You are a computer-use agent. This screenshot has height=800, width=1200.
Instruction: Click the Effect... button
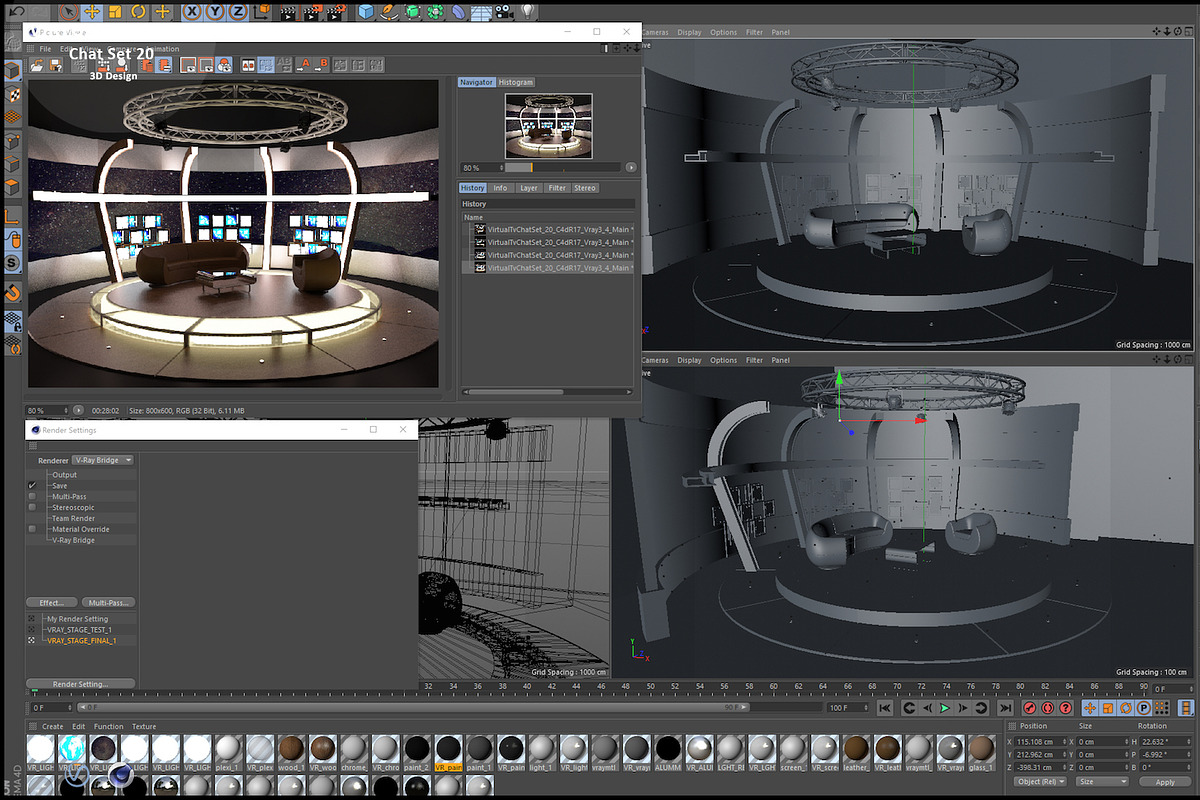(x=52, y=603)
